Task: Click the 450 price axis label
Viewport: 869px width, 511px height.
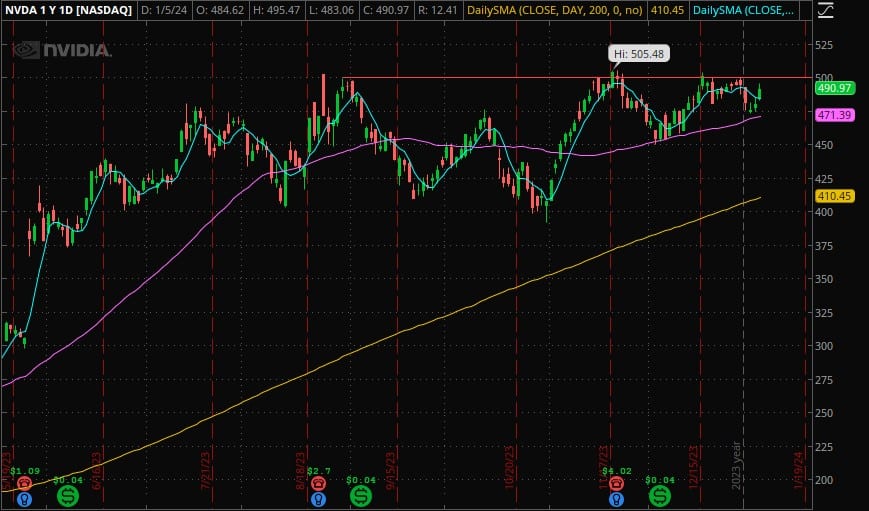Action: click(824, 145)
